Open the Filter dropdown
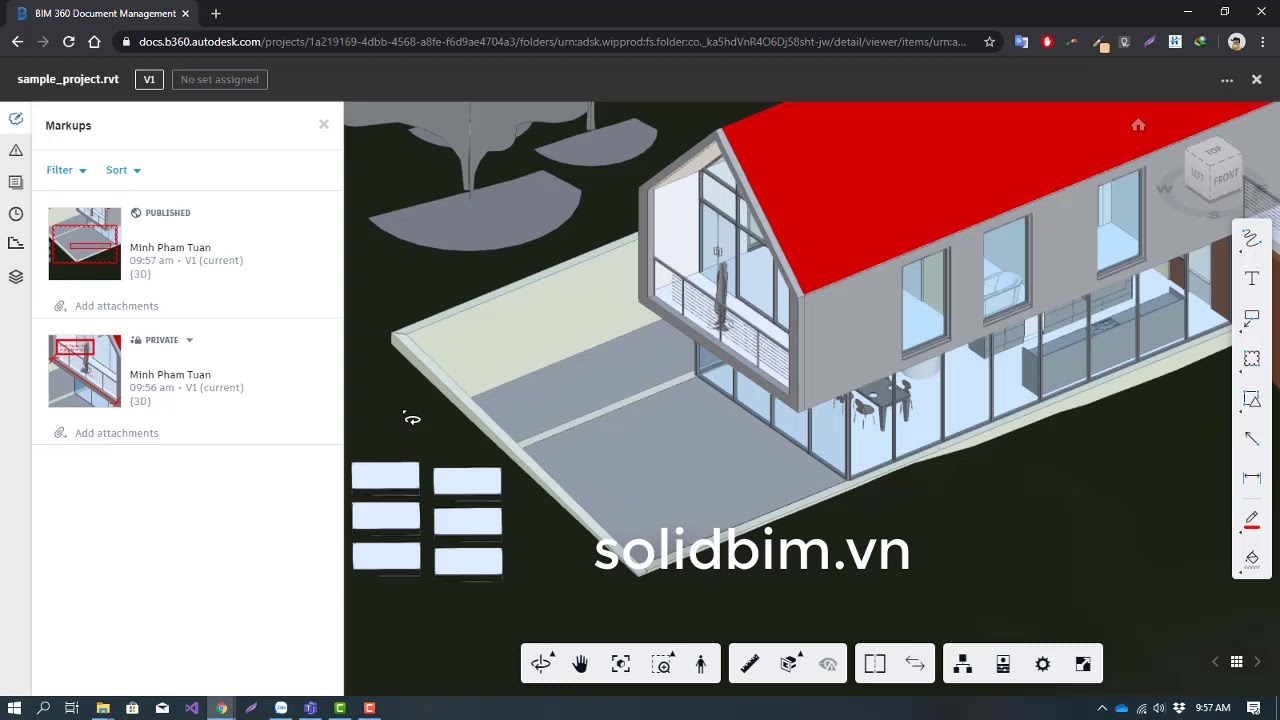The width and height of the screenshot is (1280, 720). click(66, 170)
